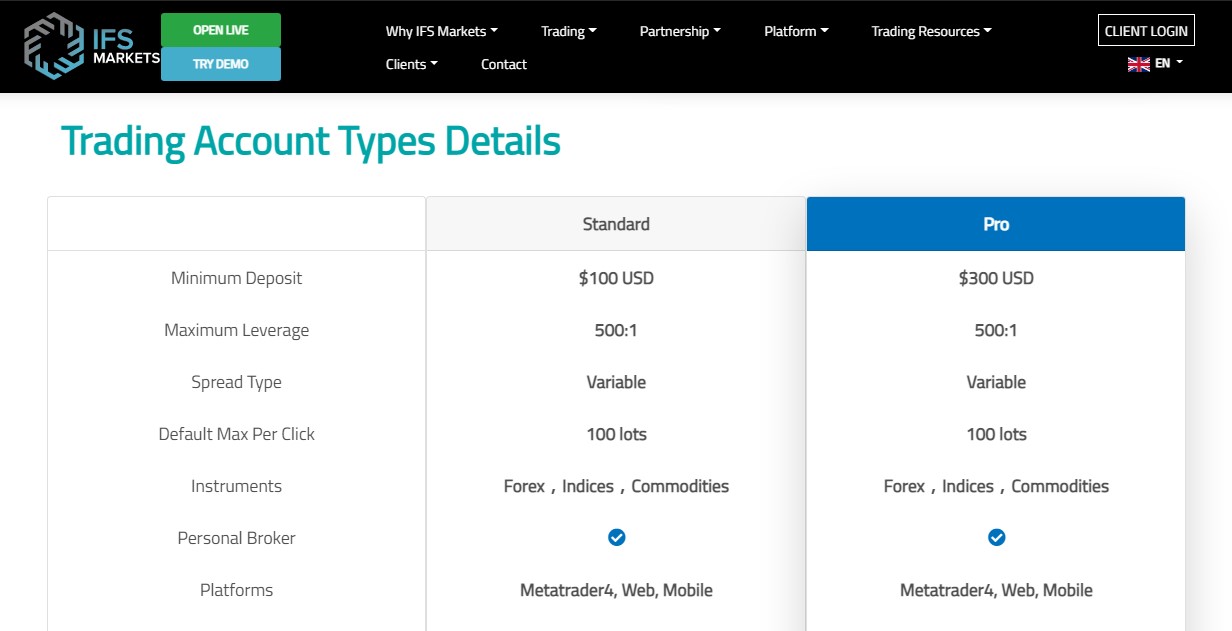The width and height of the screenshot is (1232, 631).
Task: Go to the Contact page
Action: pos(503,64)
